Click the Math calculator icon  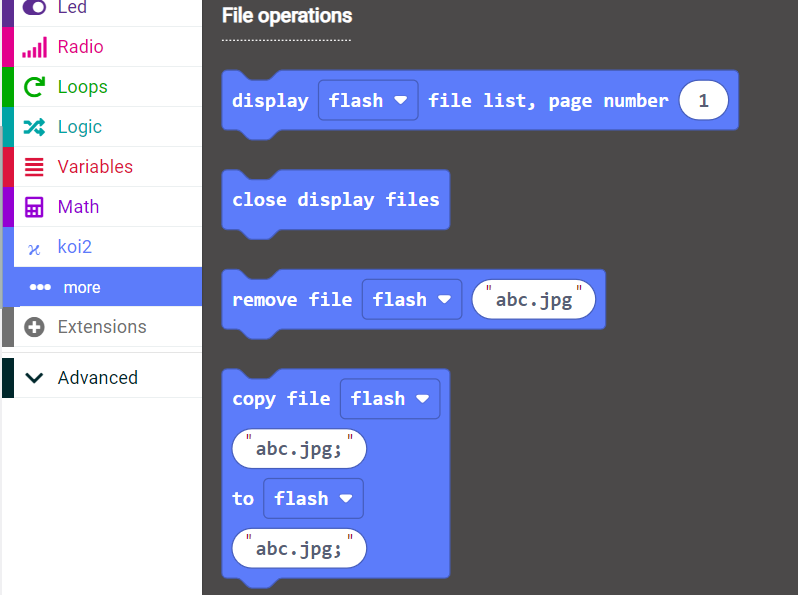(x=34, y=207)
